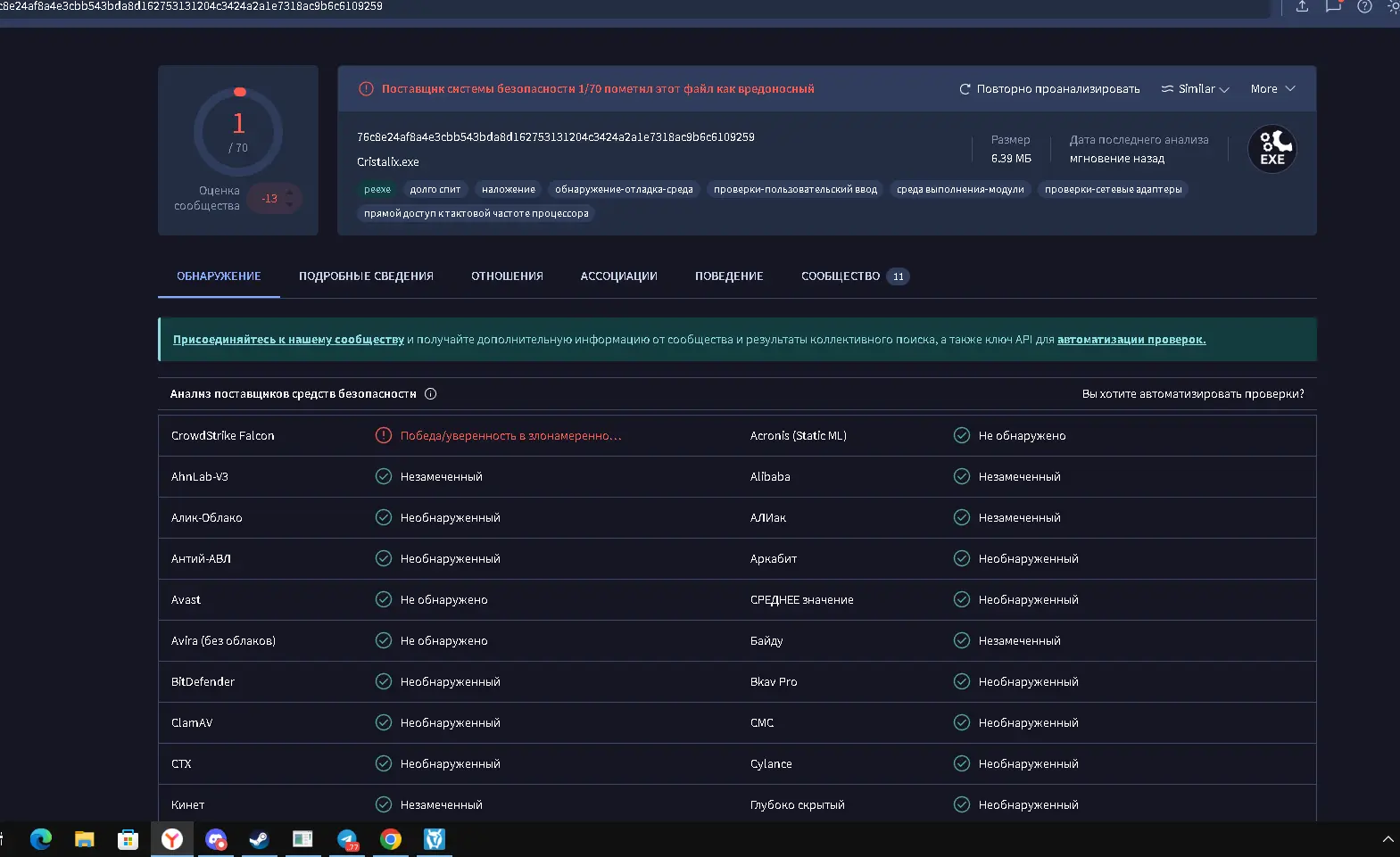Follow the автоматизации проверок link
1400x857 pixels.
click(1131, 340)
